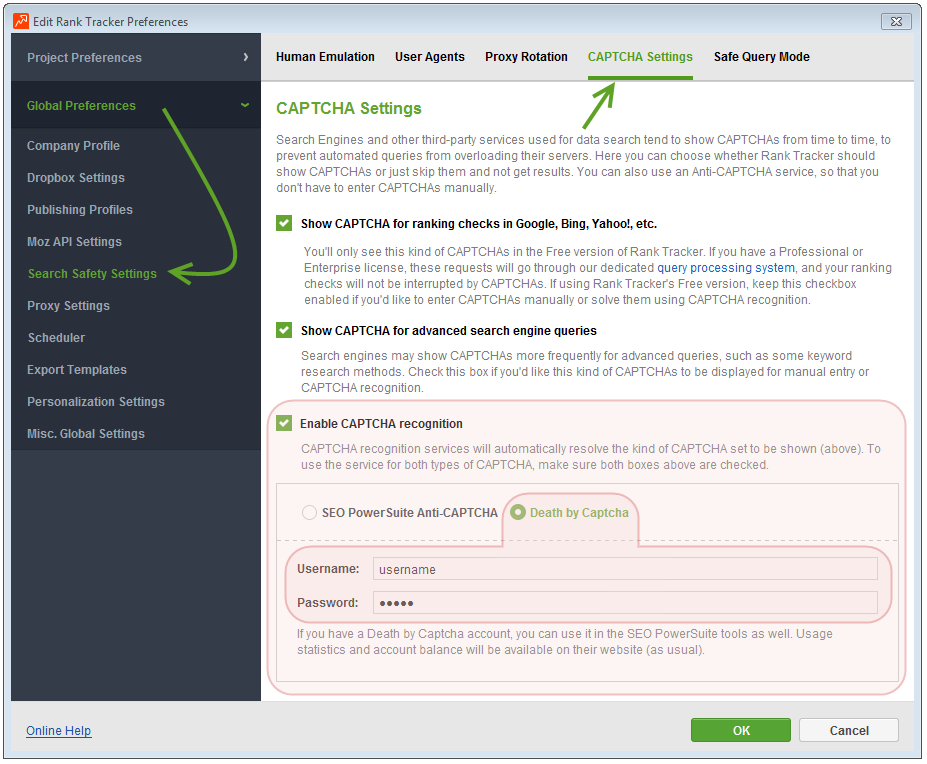
Task: Switch to the Safe Query Mode tab
Action: 761,57
